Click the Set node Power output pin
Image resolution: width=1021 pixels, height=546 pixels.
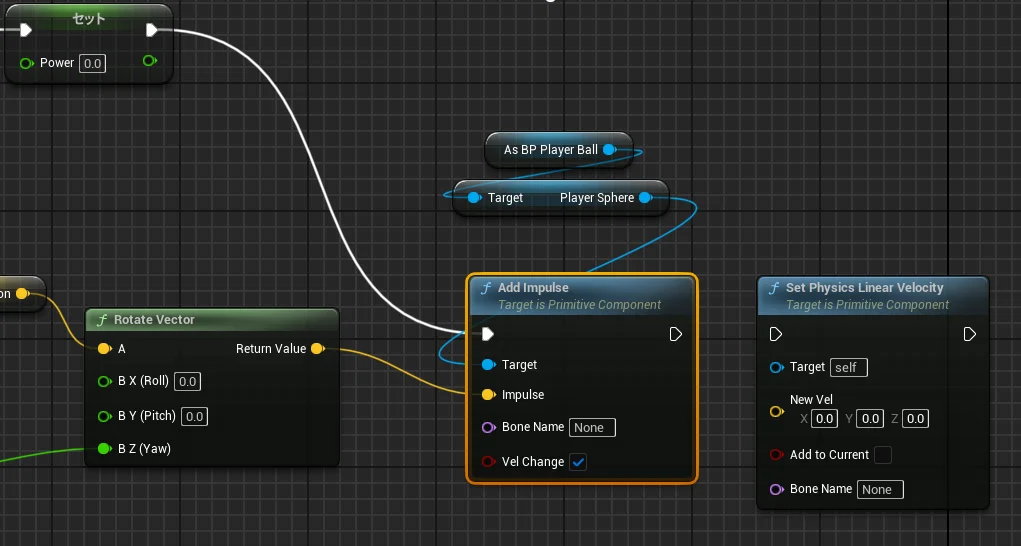pyautogui.click(x=149, y=62)
